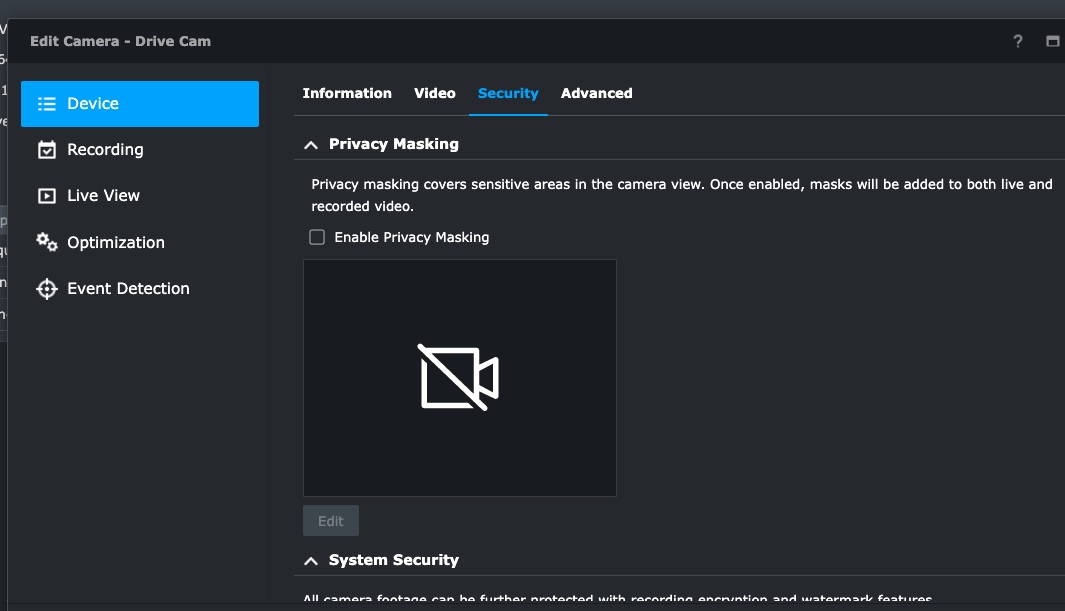The image size is (1065, 611).
Task: Switch to the Information tab
Action: (x=347, y=93)
